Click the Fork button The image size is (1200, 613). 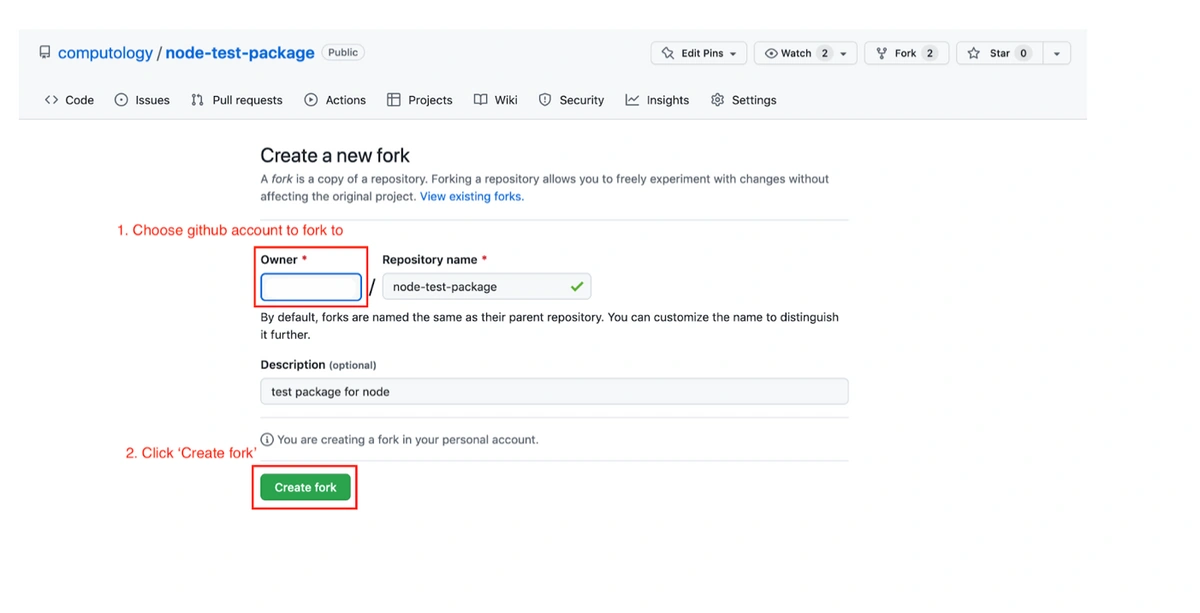point(905,53)
